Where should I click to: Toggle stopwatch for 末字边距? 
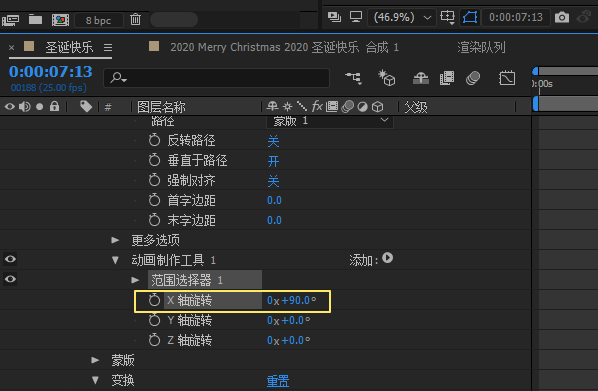pyautogui.click(x=154, y=220)
